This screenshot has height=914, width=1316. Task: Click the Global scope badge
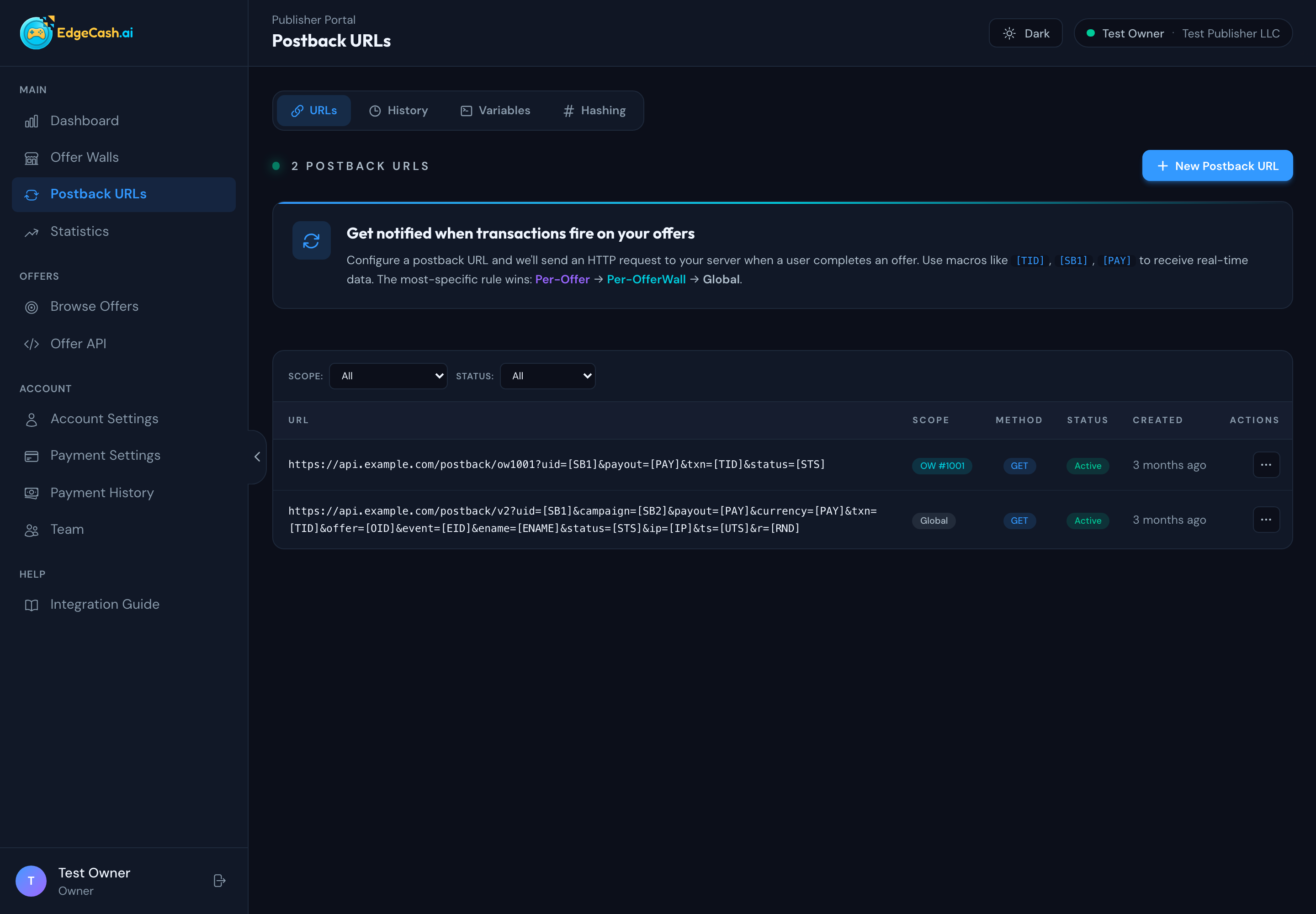(934, 521)
